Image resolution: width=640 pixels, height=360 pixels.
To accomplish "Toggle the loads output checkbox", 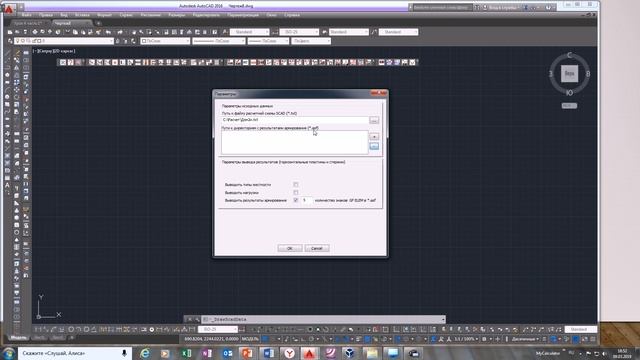I will [296, 192].
